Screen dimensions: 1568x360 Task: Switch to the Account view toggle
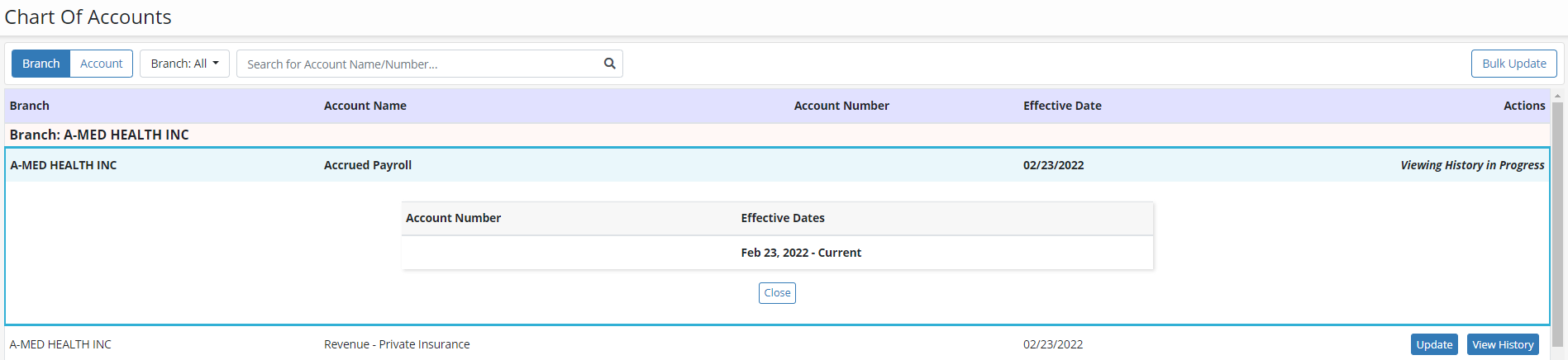[102, 64]
